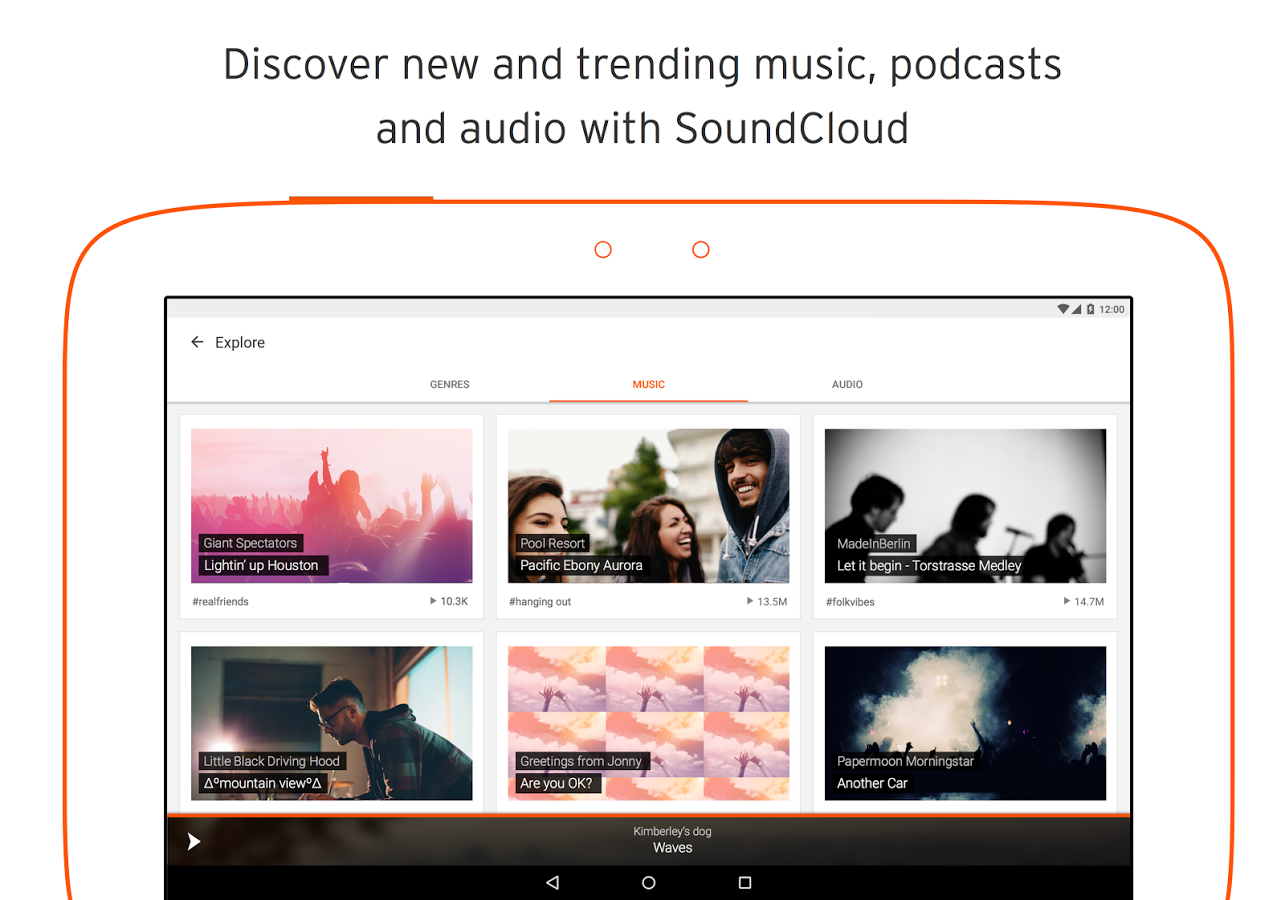Click the Pool Resort artist label
This screenshot has height=900, width=1285.
tap(553, 543)
